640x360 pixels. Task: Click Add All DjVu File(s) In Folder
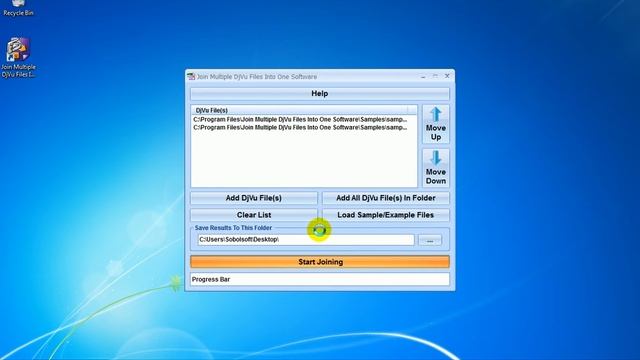click(386, 198)
